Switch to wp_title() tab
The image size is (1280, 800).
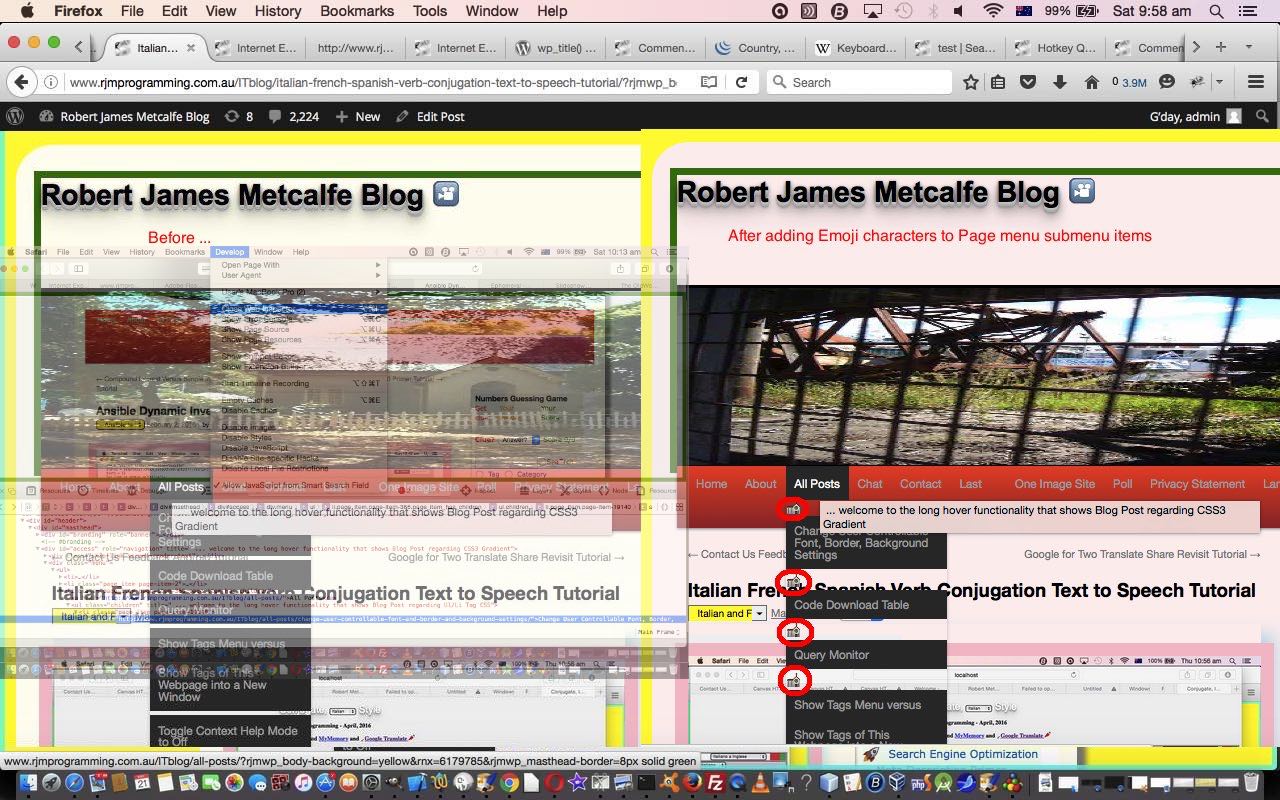click(557, 47)
